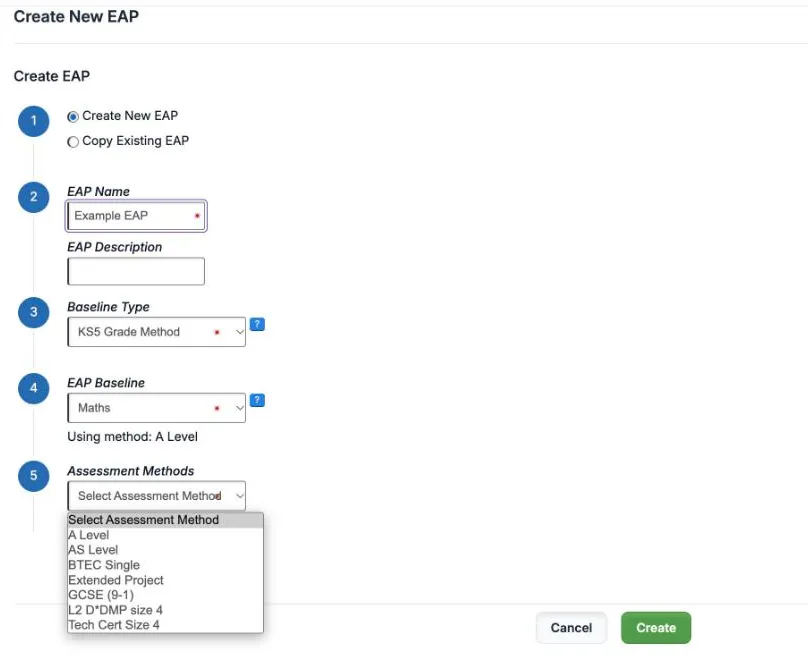Click the 'Using method: A Level' text

[x=132, y=437]
